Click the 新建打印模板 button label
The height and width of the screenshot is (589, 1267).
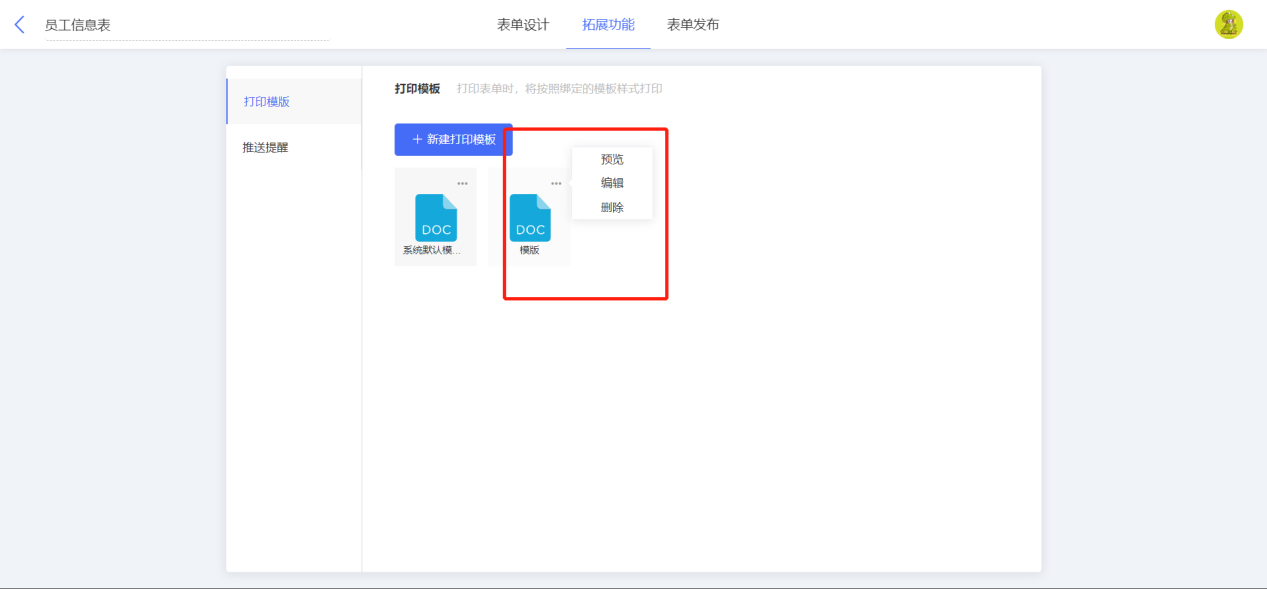(461, 140)
